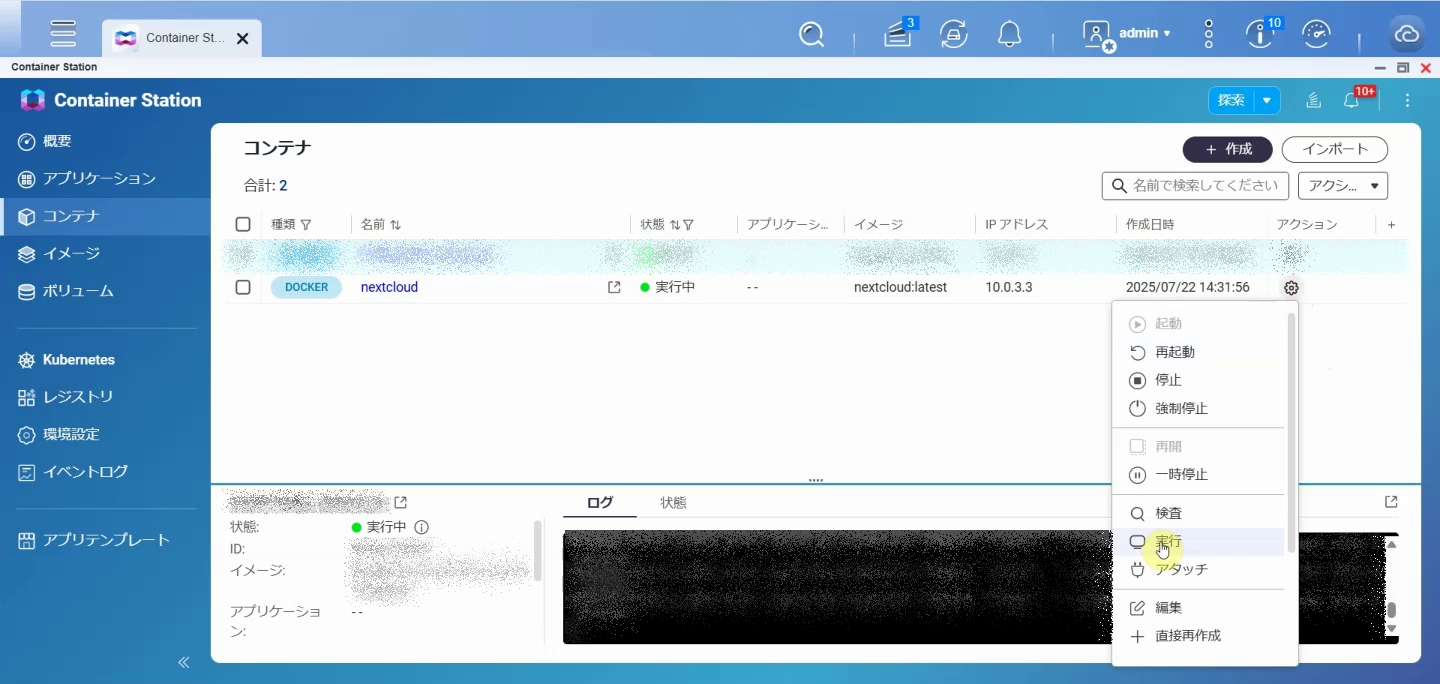The height and width of the screenshot is (684, 1440).
Task: Pop out the log panel icon
Action: 1391,502
